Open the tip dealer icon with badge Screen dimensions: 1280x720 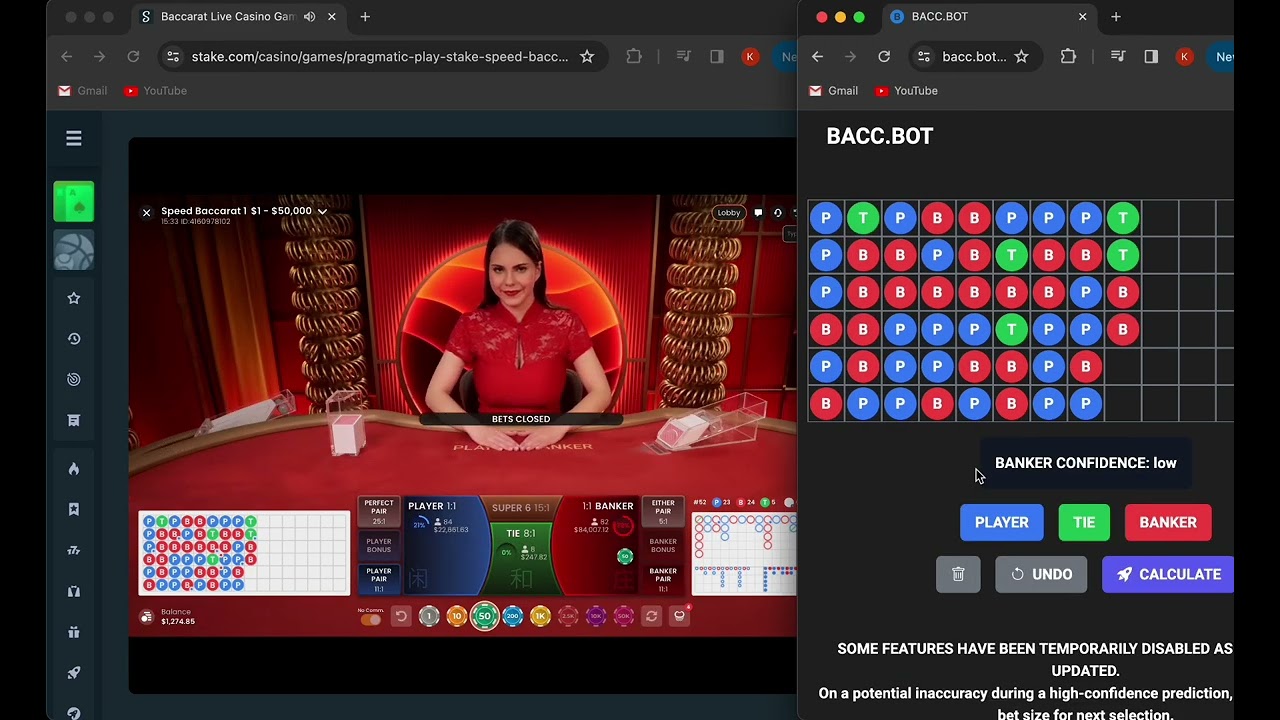point(680,616)
